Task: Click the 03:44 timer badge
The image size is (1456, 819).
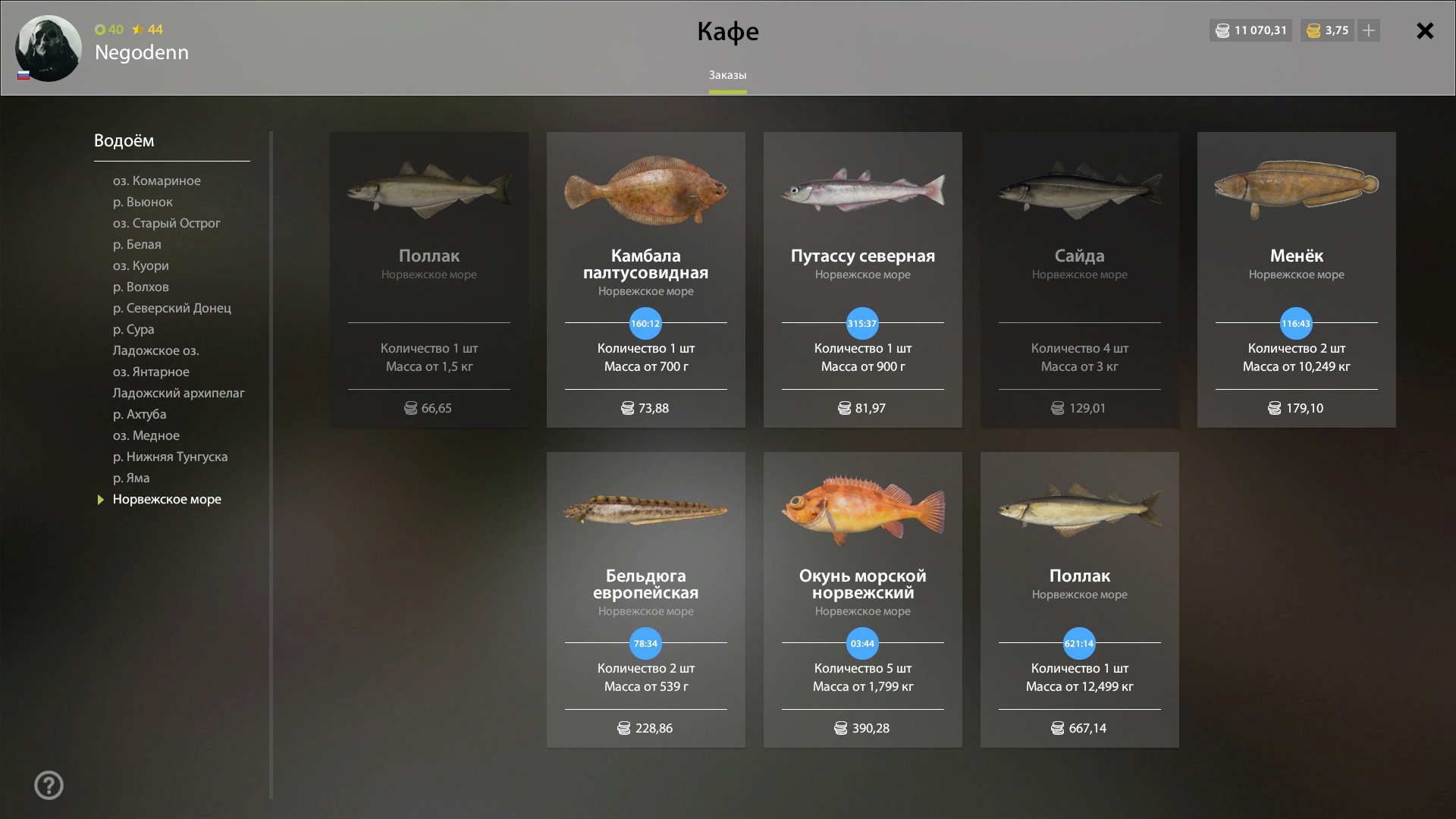Action: coord(862,643)
